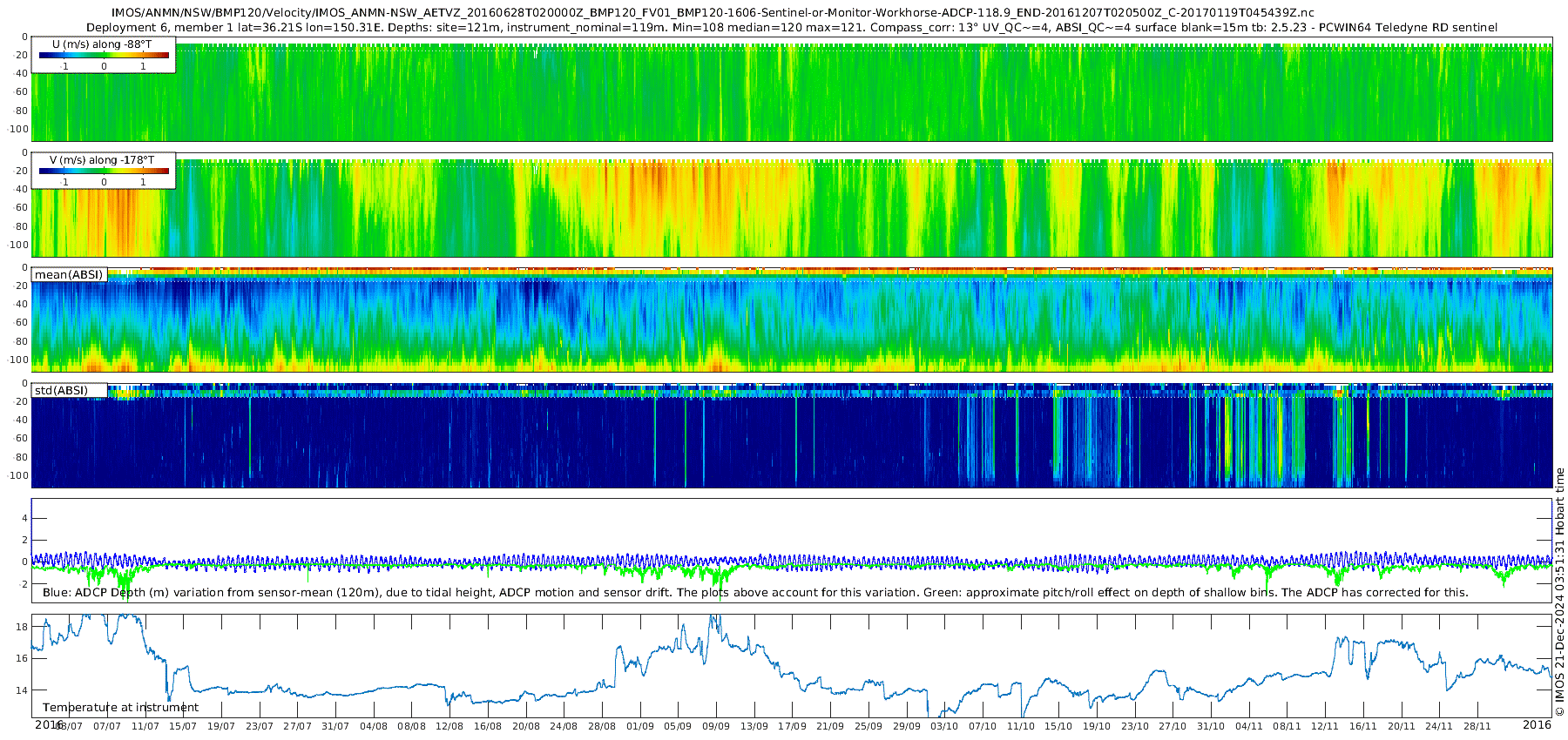This screenshot has height=740, width=1568.
Task: Click 'U (m/s) along -88°T' legend title
Action: tap(102, 44)
